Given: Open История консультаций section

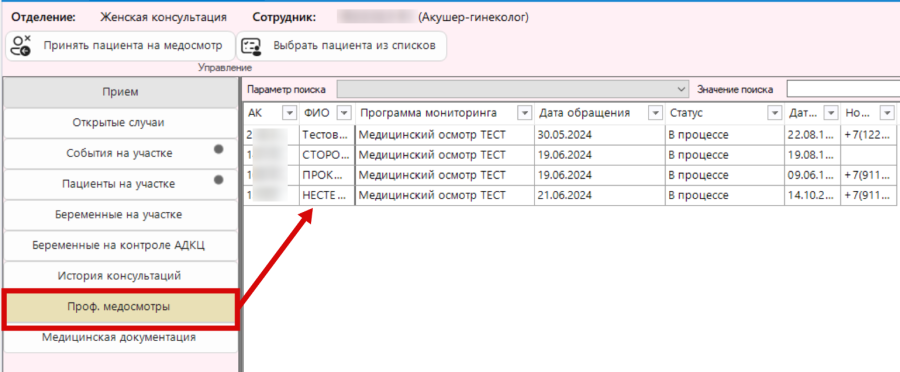Looking at the screenshot, I should [121, 276].
